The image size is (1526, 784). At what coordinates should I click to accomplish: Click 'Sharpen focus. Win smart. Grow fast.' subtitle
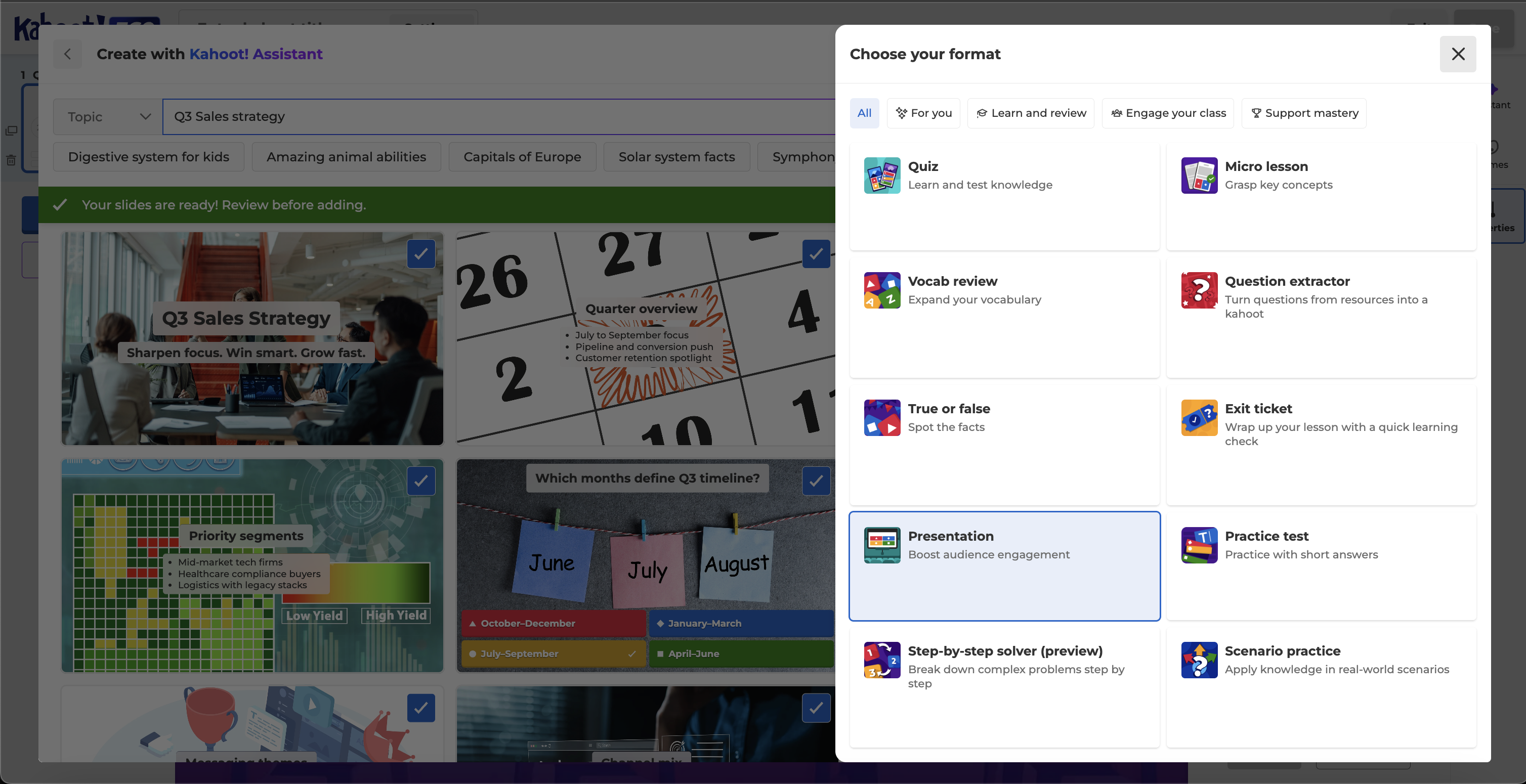pos(246,353)
